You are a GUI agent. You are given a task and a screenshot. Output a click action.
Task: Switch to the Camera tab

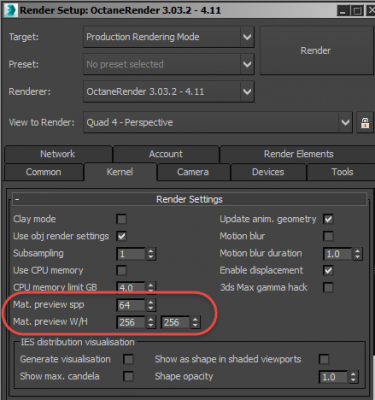point(193,172)
